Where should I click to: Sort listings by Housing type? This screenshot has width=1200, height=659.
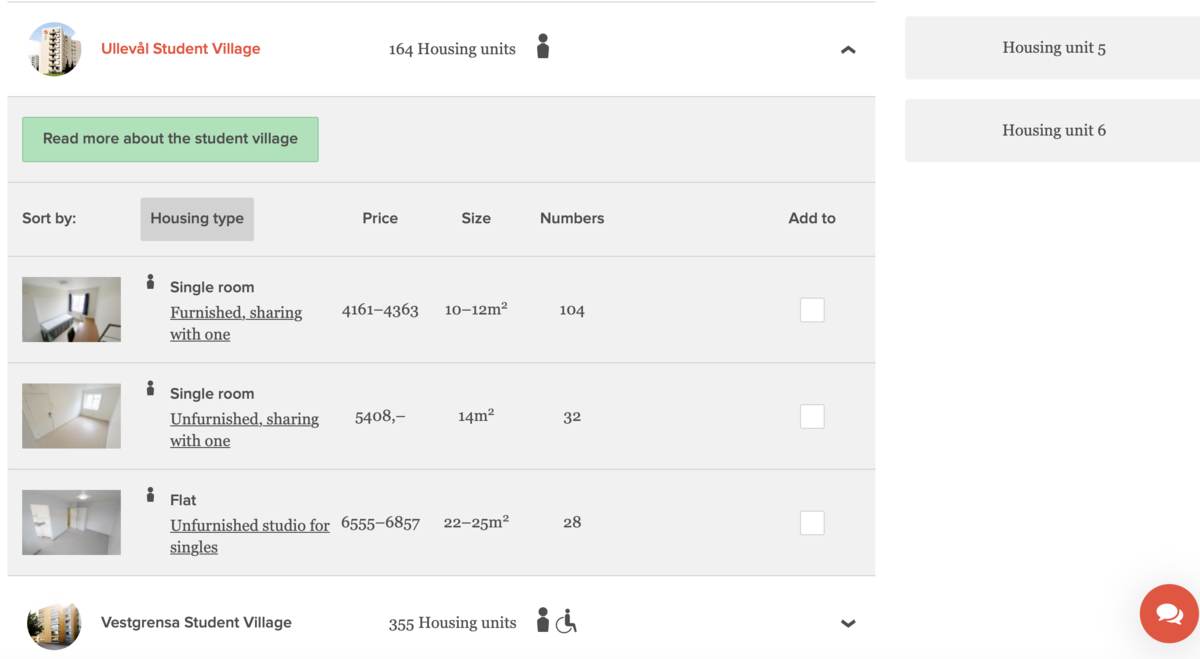pos(197,218)
